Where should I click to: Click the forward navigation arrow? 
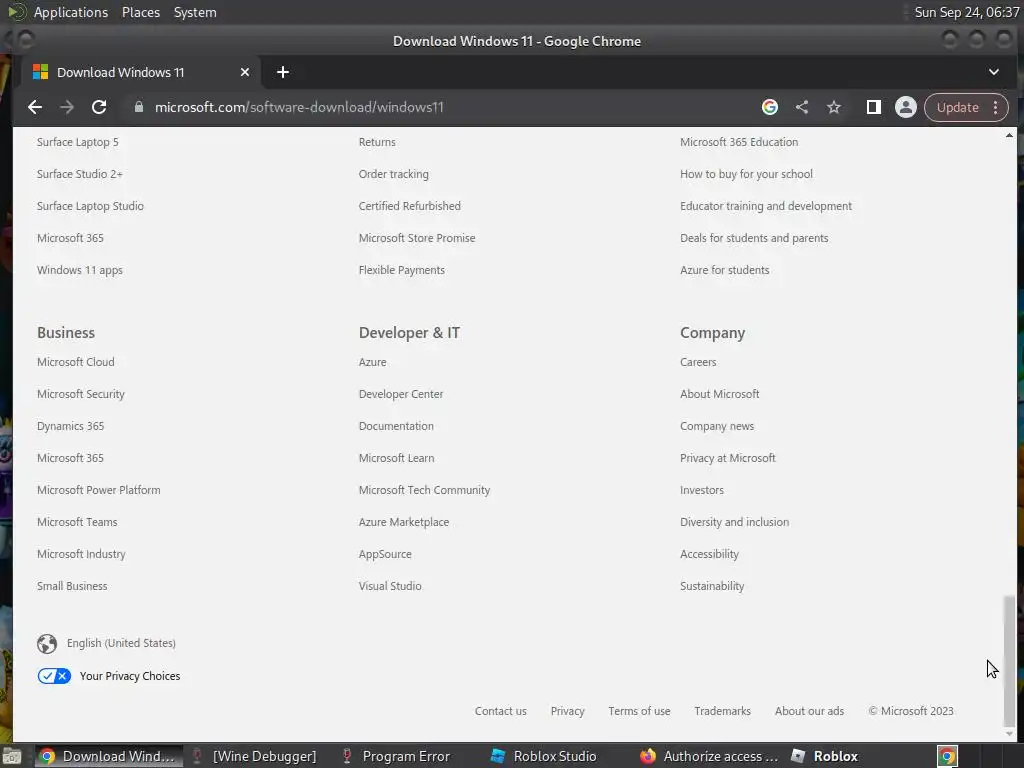pos(67,107)
